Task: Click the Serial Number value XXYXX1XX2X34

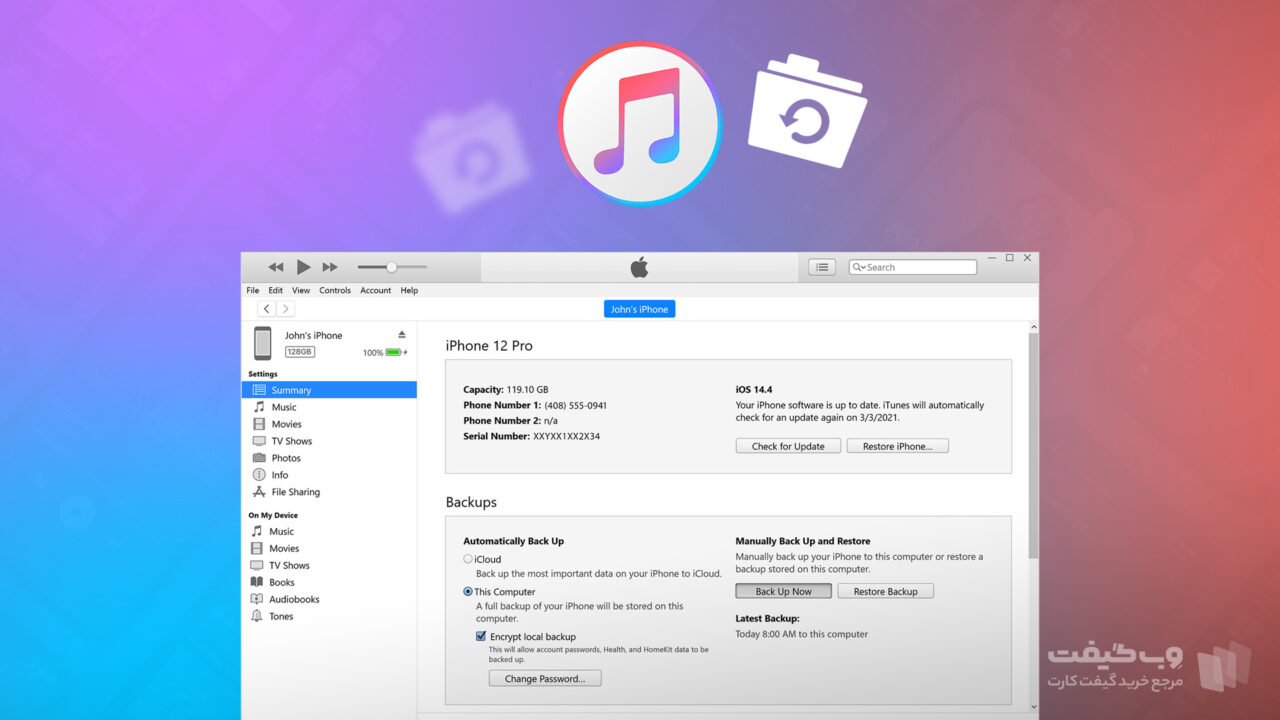Action: tap(566, 436)
